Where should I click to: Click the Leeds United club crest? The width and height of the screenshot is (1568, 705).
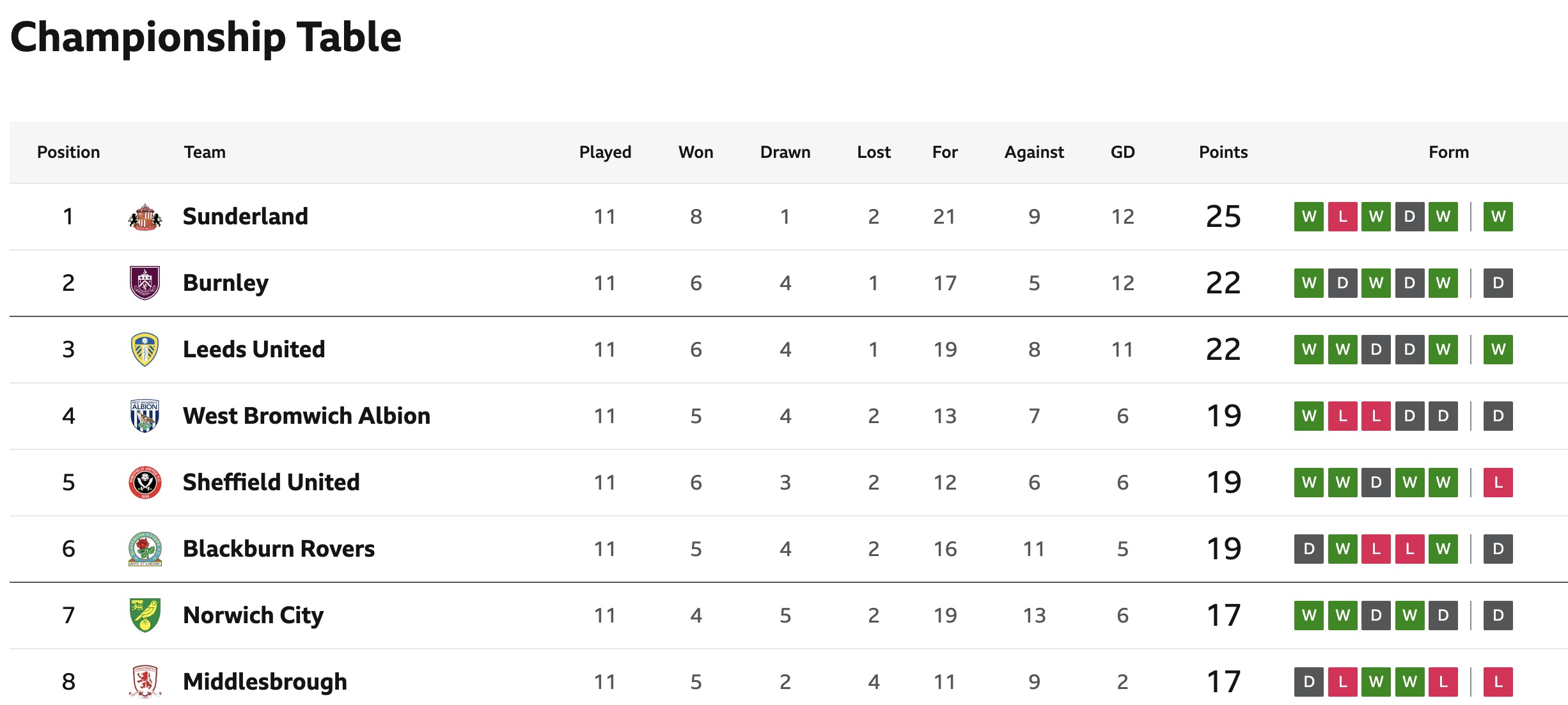click(145, 350)
